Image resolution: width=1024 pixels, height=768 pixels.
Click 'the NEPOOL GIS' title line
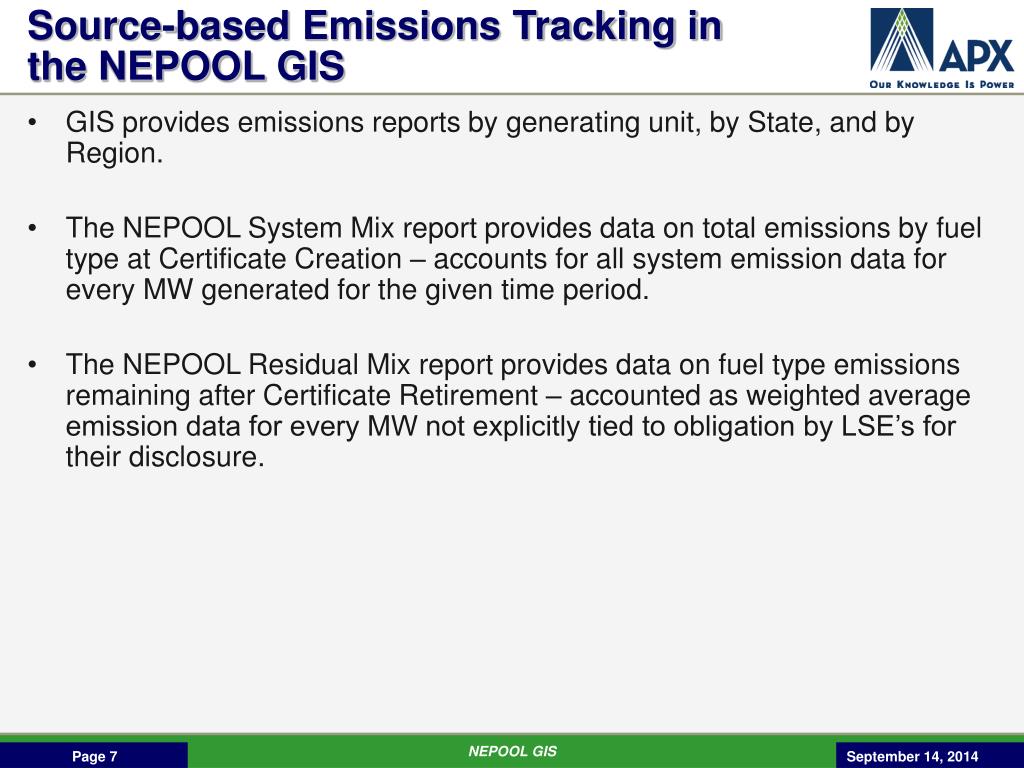click(x=186, y=66)
